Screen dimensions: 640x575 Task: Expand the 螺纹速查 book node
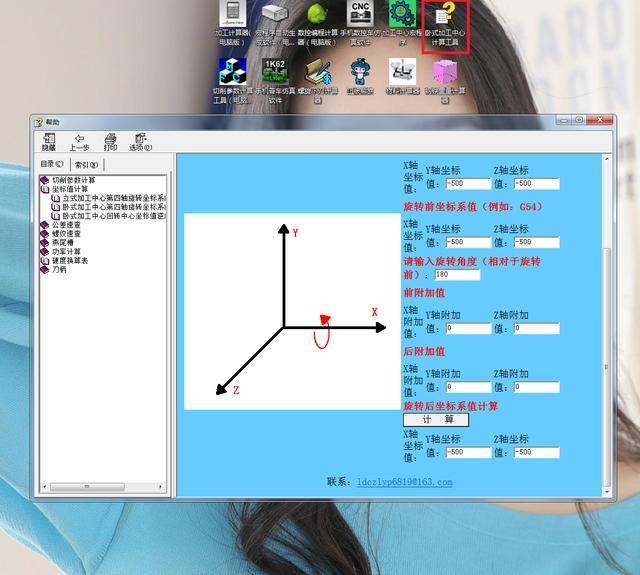tap(45, 234)
